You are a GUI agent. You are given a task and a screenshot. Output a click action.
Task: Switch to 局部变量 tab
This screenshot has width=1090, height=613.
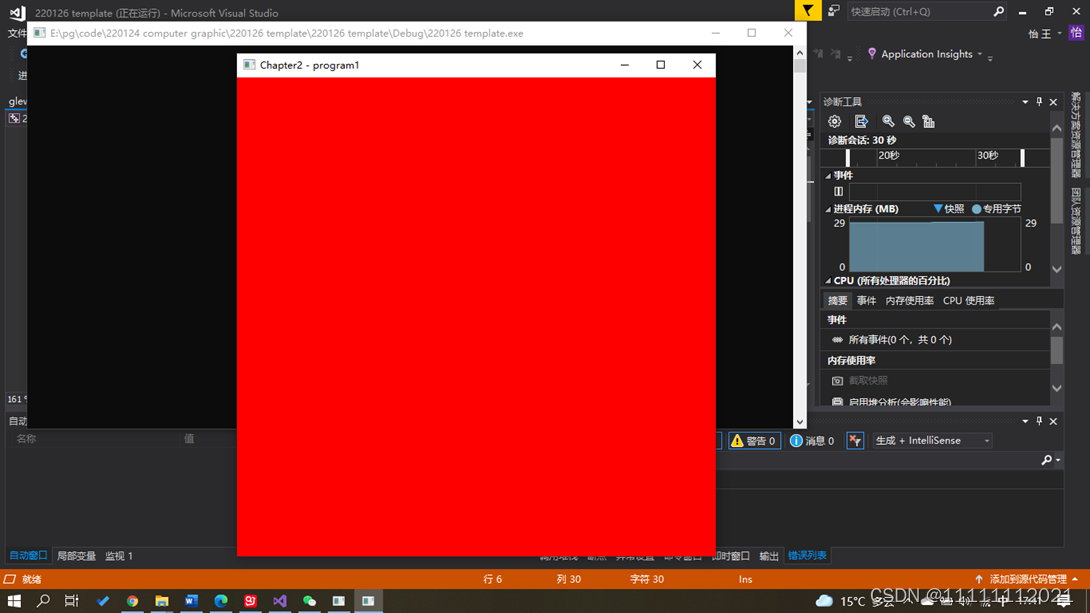(x=76, y=556)
